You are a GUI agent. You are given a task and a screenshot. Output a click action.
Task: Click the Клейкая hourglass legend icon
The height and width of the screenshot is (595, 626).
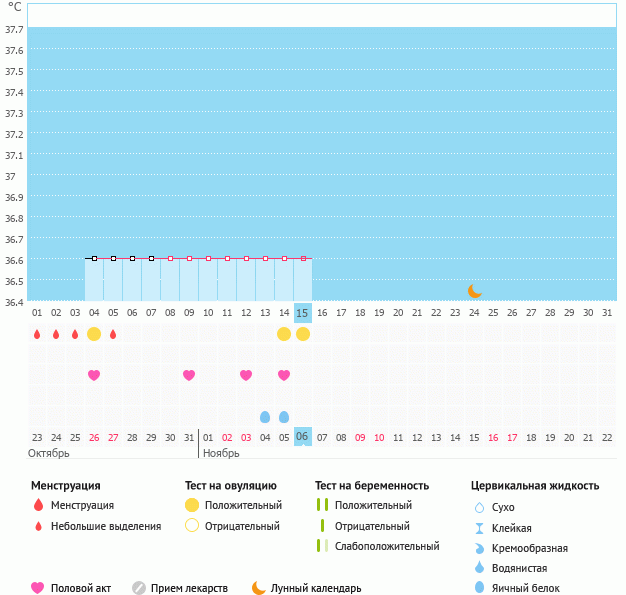pos(479,528)
